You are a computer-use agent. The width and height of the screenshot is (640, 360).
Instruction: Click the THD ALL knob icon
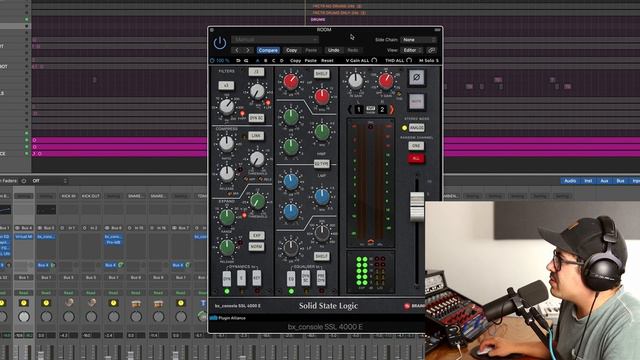(x=409, y=60)
